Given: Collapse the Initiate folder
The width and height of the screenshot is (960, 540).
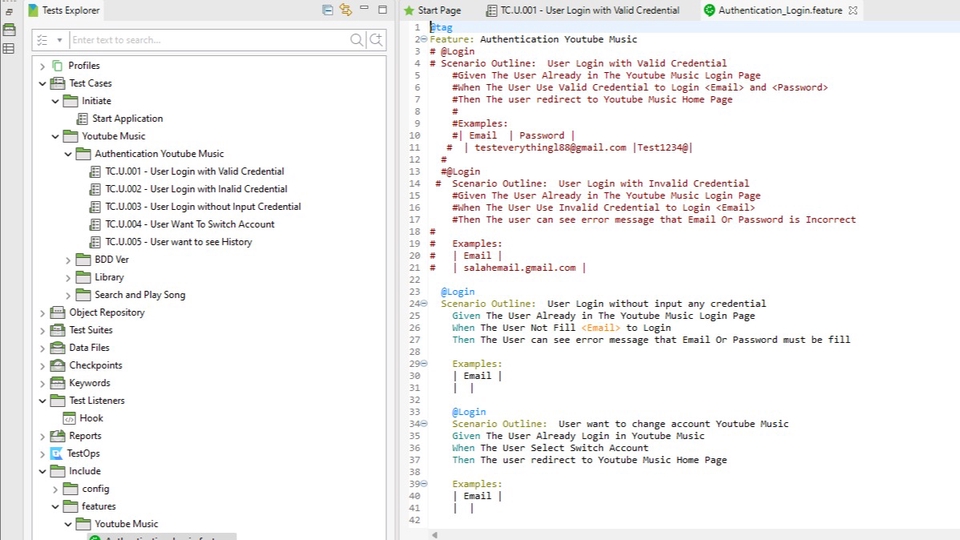Looking at the screenshot, I should click(55, 101).
